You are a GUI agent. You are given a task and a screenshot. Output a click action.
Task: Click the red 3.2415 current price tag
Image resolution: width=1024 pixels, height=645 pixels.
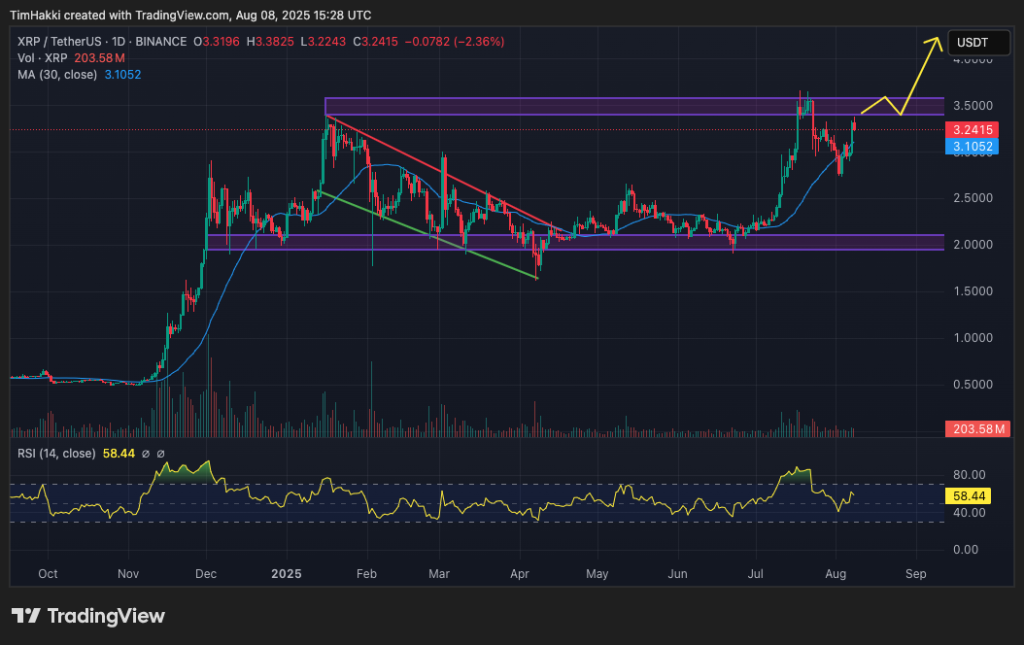pos(973,130)
